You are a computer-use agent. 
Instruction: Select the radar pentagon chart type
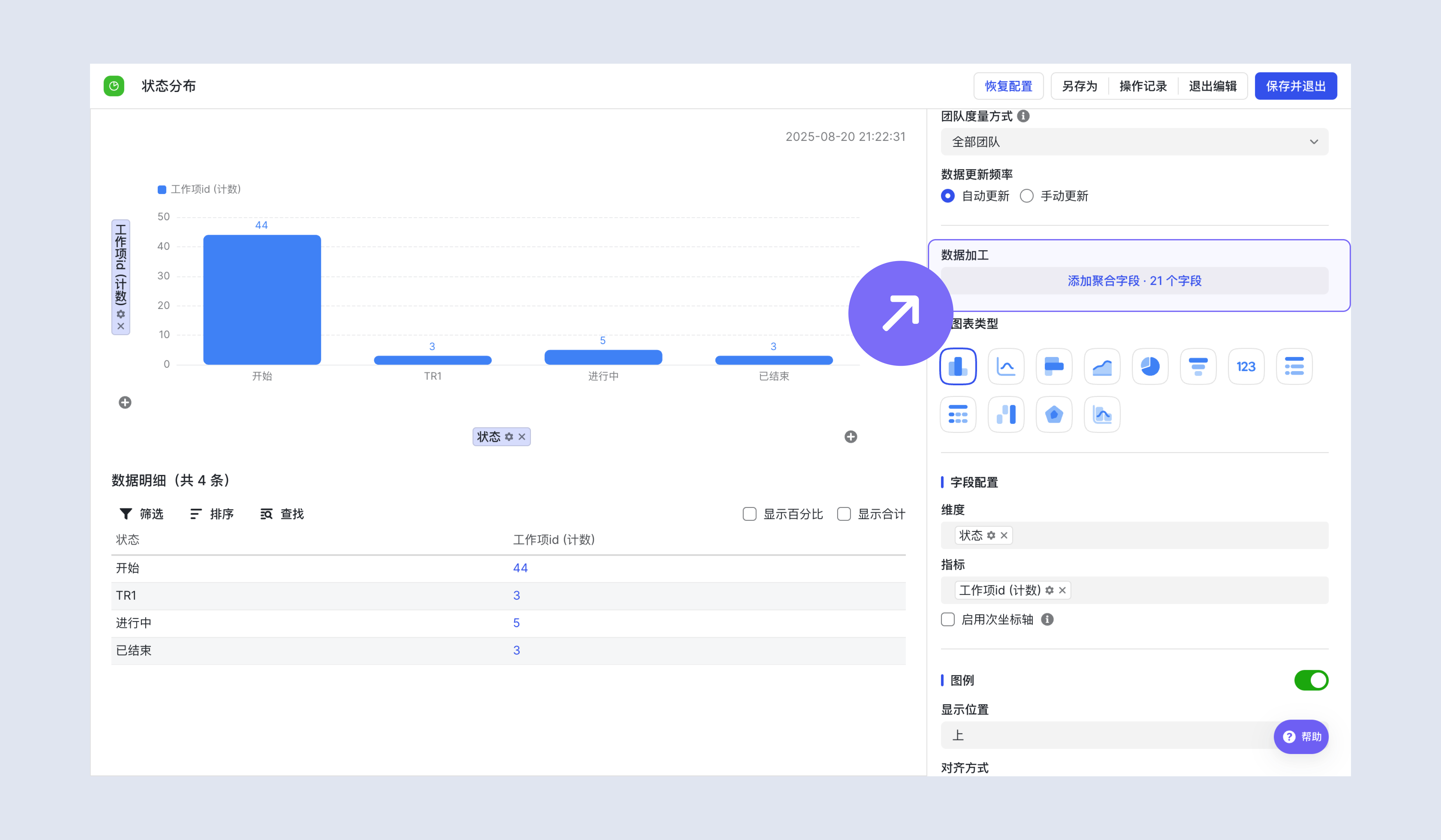click(1054, 414)
